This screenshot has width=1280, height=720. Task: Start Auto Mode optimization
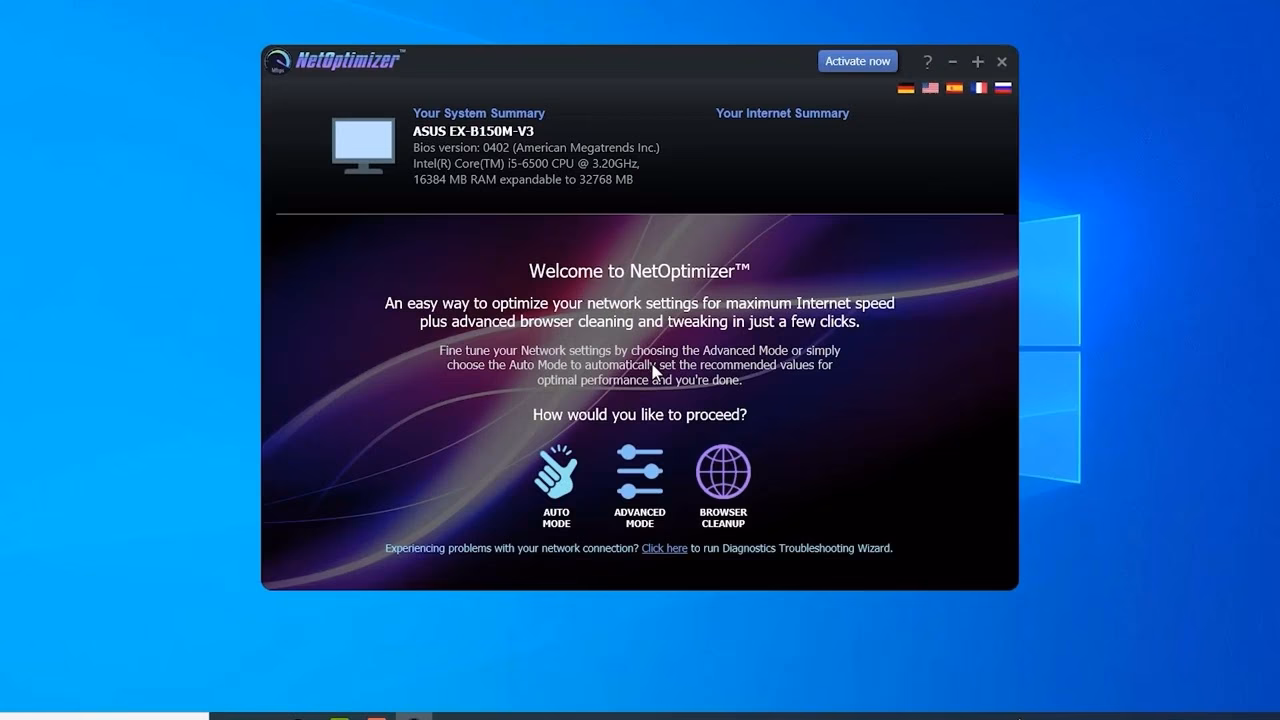(x=556, y=486)
